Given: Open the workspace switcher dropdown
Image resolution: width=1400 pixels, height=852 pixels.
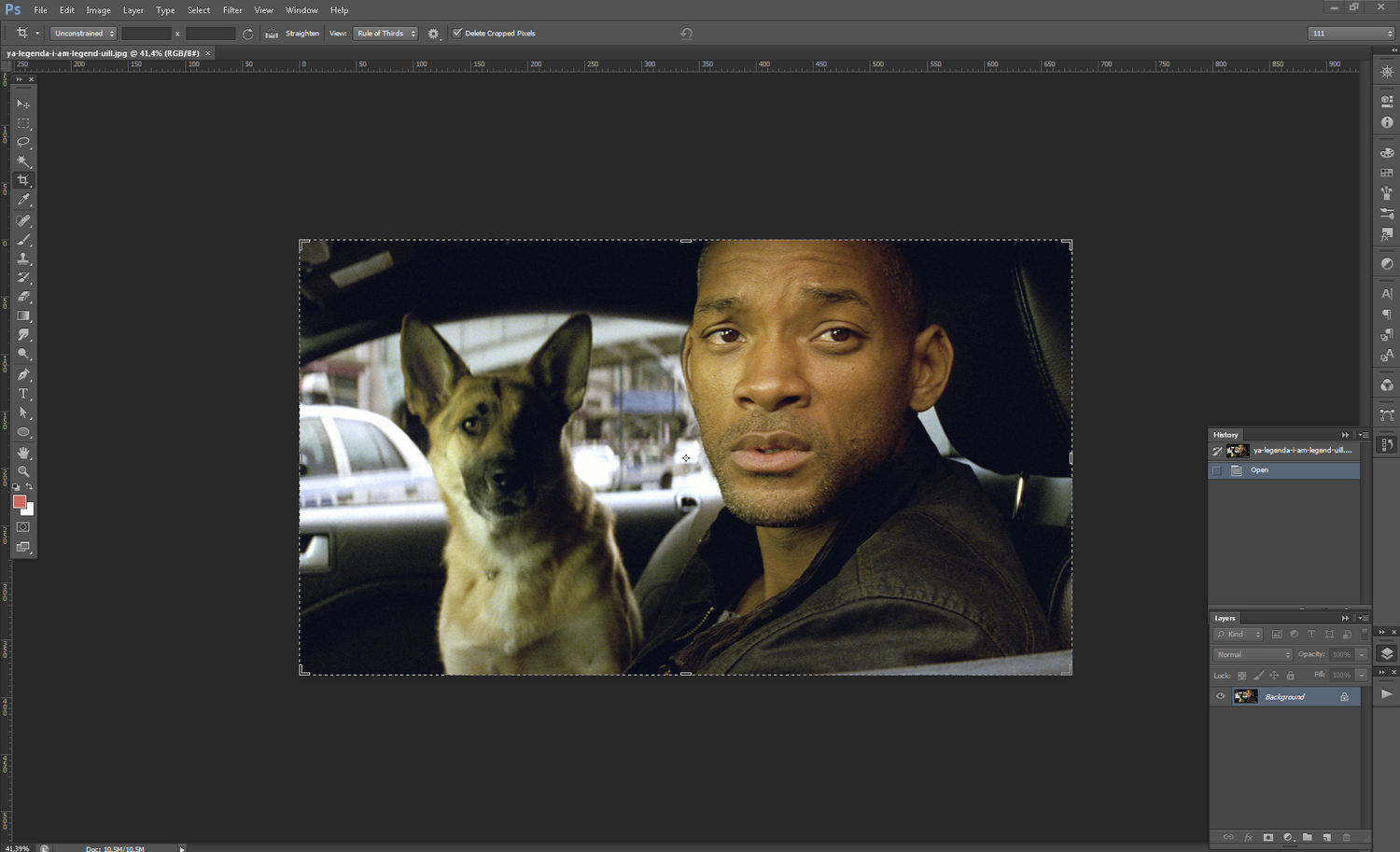Looking at the screenshot, I should click(x=1351, y=33).
